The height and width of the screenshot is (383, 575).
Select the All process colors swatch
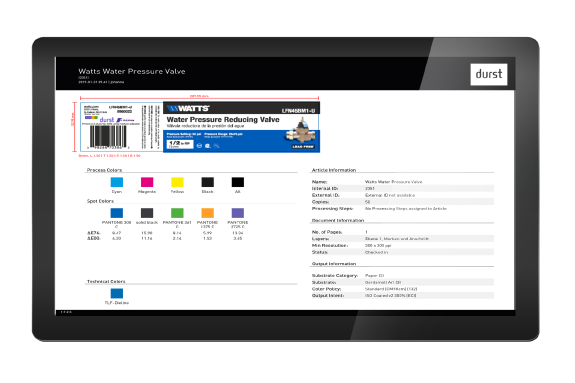coord(238,182)
